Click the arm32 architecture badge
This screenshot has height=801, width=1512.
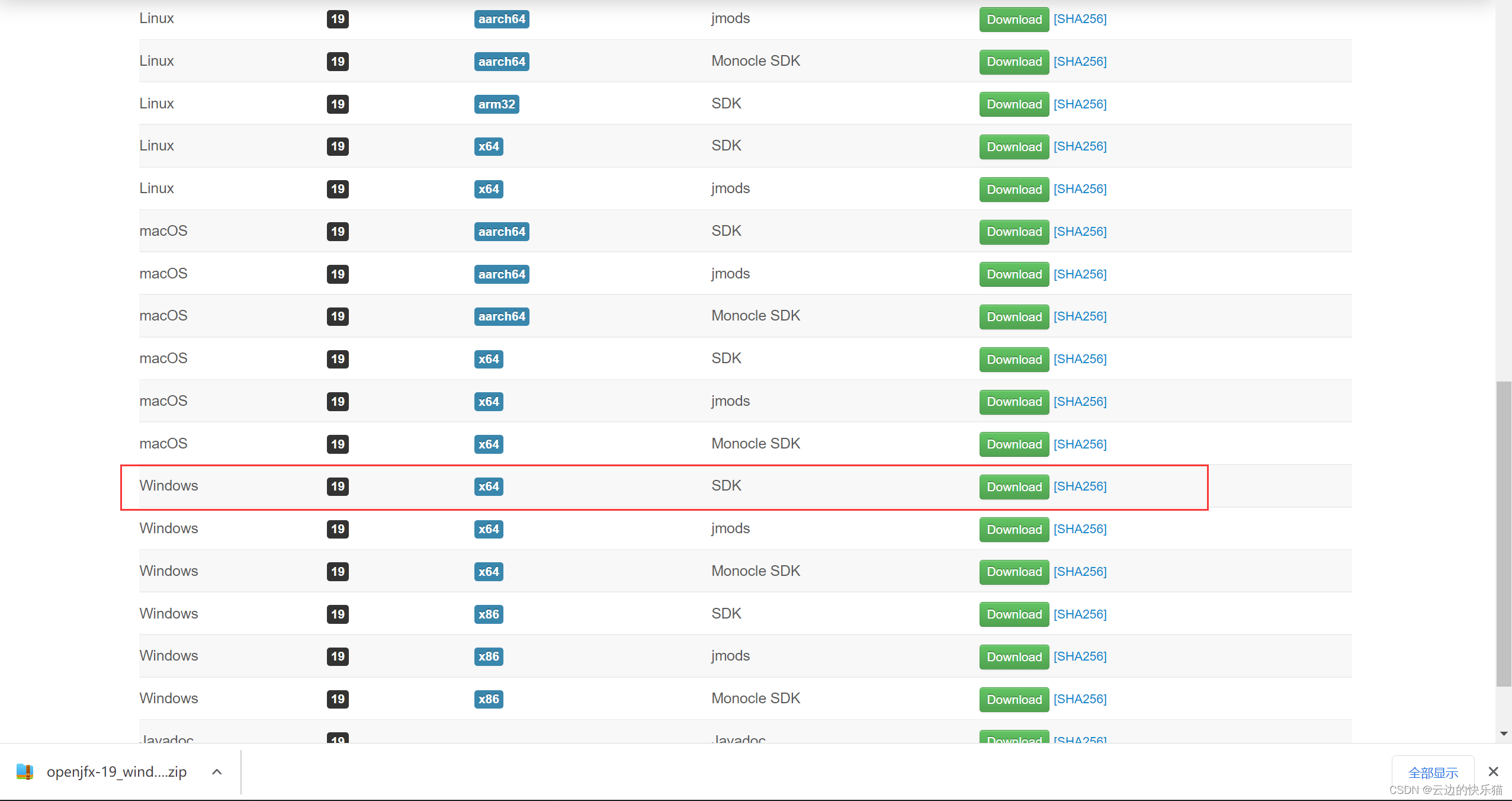496,104
